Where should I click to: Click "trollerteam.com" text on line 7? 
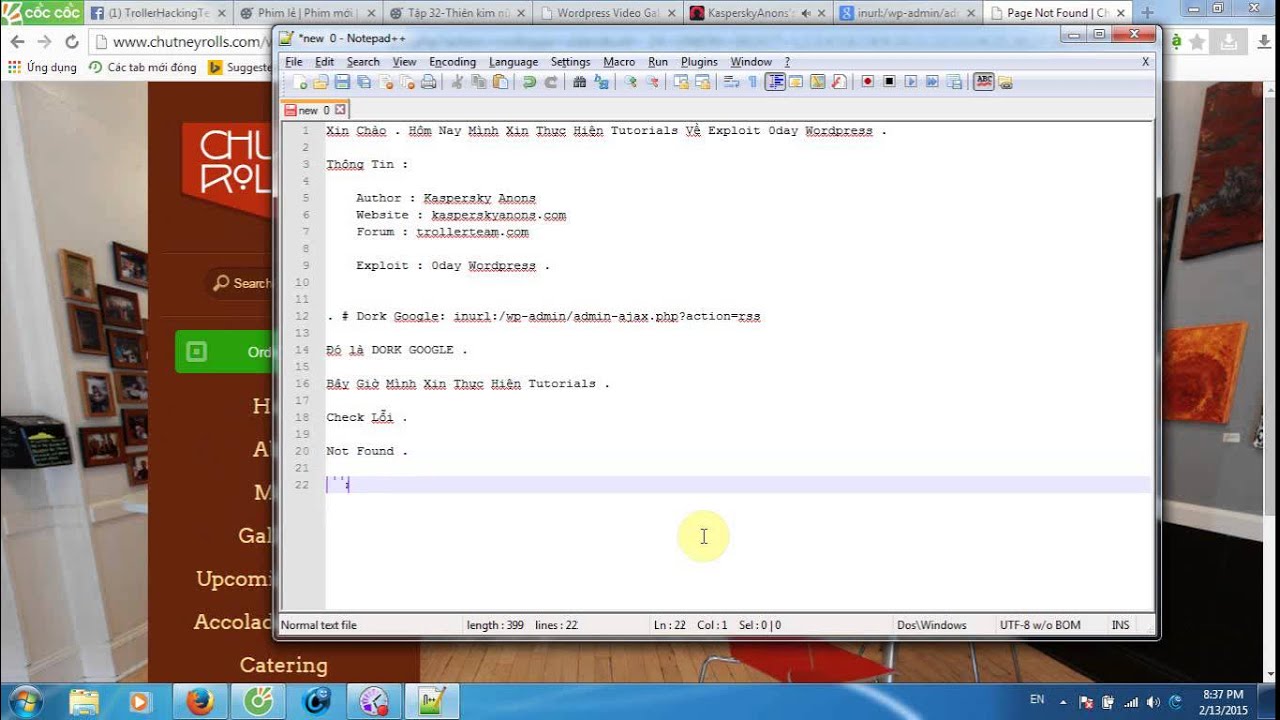point(472,232)
